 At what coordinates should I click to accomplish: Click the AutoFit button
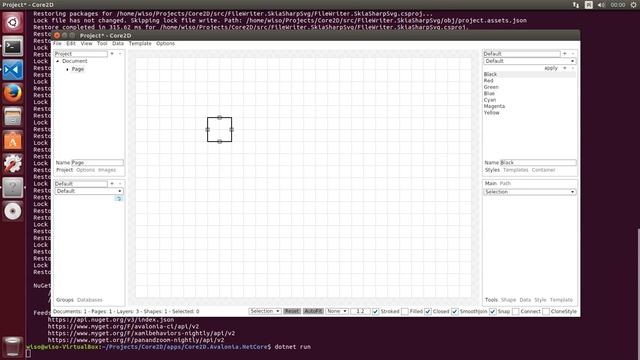(x=313, y=311)
